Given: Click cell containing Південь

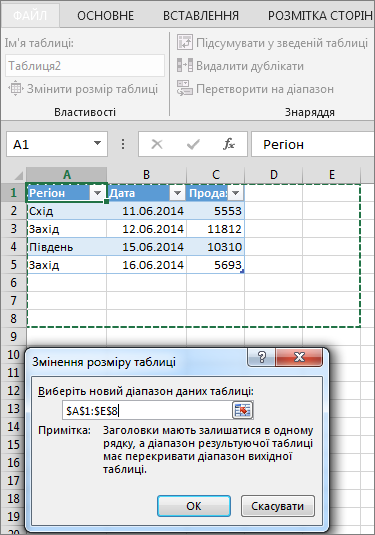Looking at the screenshot, I should (x=67, y=247).
